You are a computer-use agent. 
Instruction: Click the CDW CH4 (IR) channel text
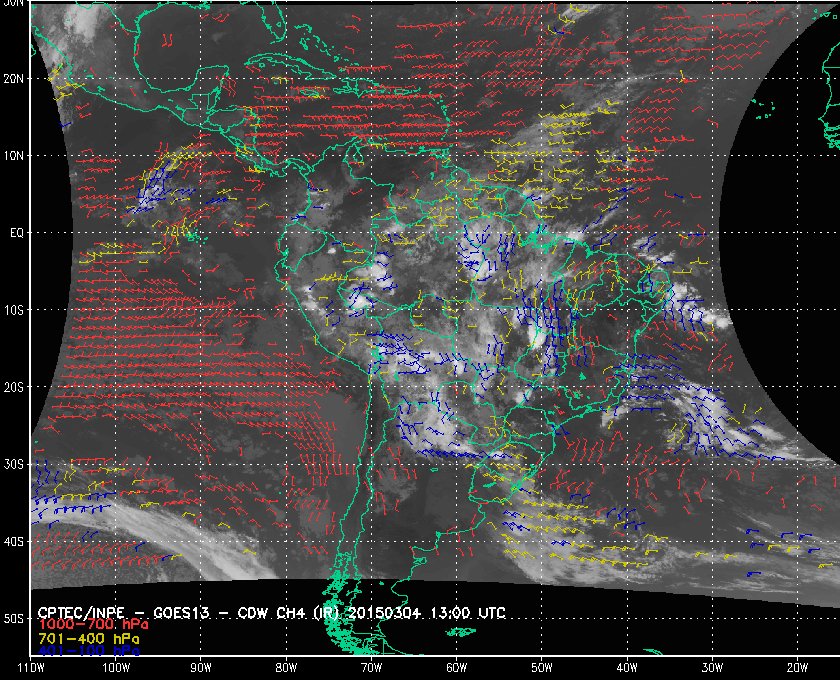click(x=287, y=613)
